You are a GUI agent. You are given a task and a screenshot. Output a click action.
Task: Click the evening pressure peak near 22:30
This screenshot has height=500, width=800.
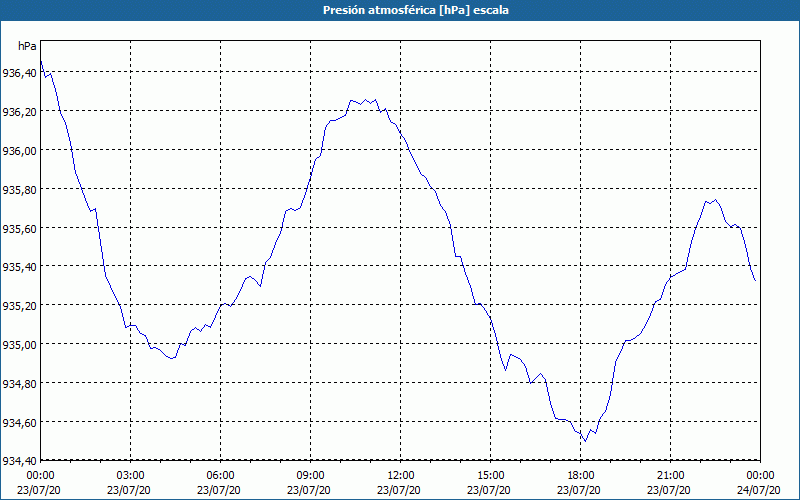click(x=716, y=200)
